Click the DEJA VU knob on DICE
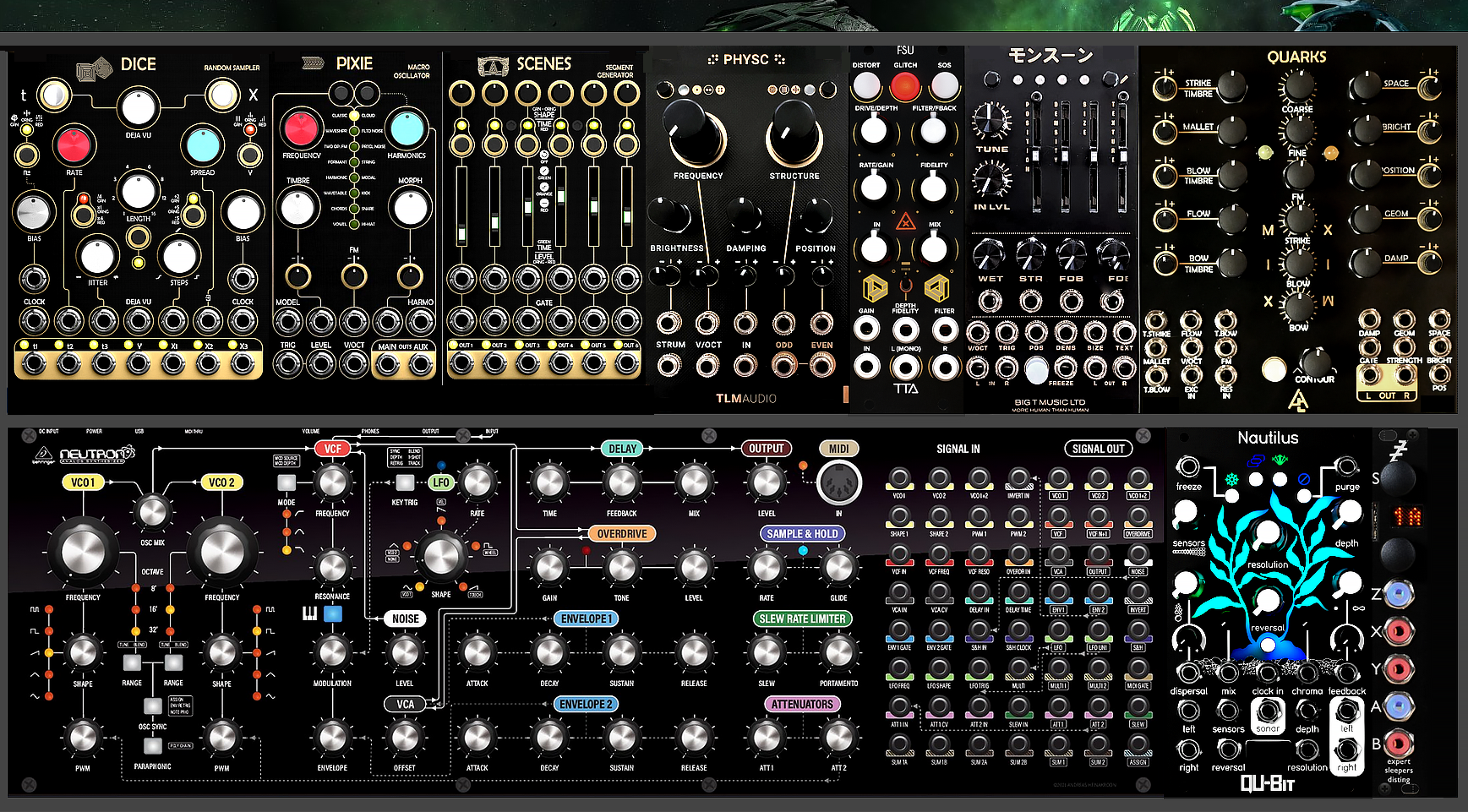Screen dimensions: 1468x812 (138, 107)
